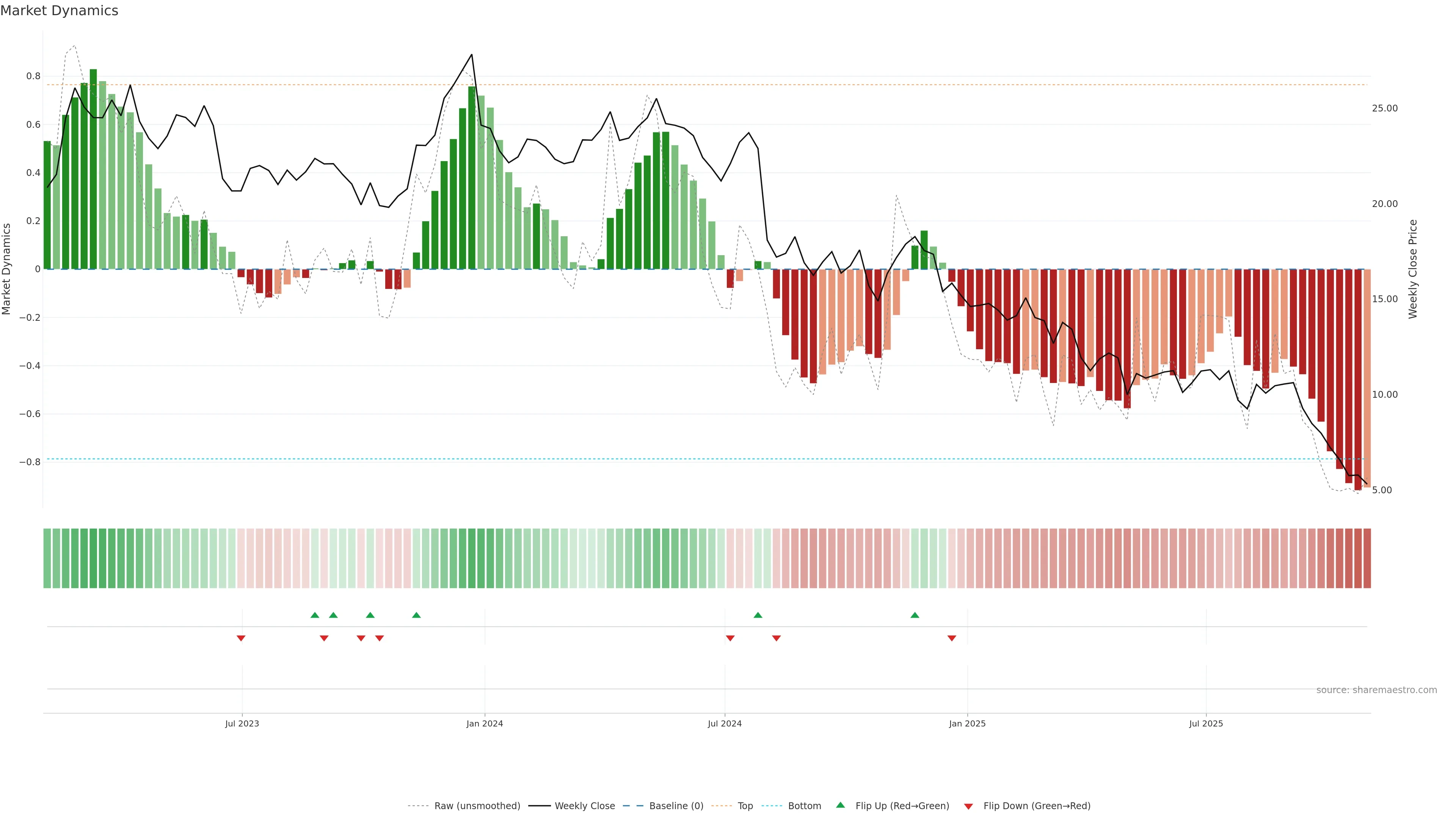Click the Flip Up green triangle legend icon
Image resolution: width=1456 pixels, height=819 pixels.
point(841,805)
